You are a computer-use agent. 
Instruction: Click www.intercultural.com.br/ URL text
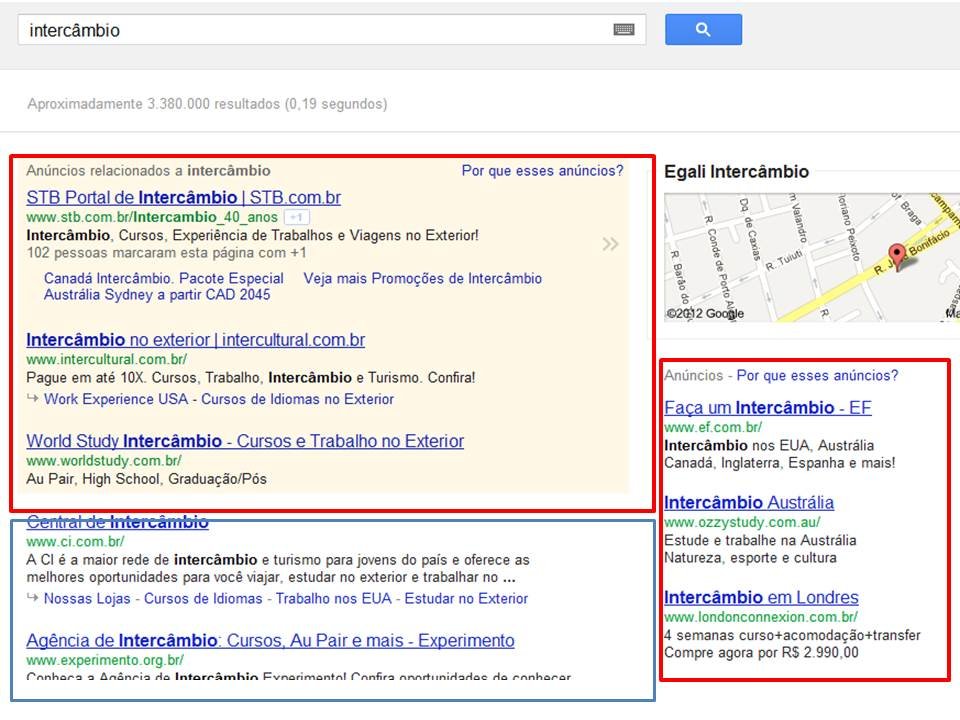(x=107, y=359)
